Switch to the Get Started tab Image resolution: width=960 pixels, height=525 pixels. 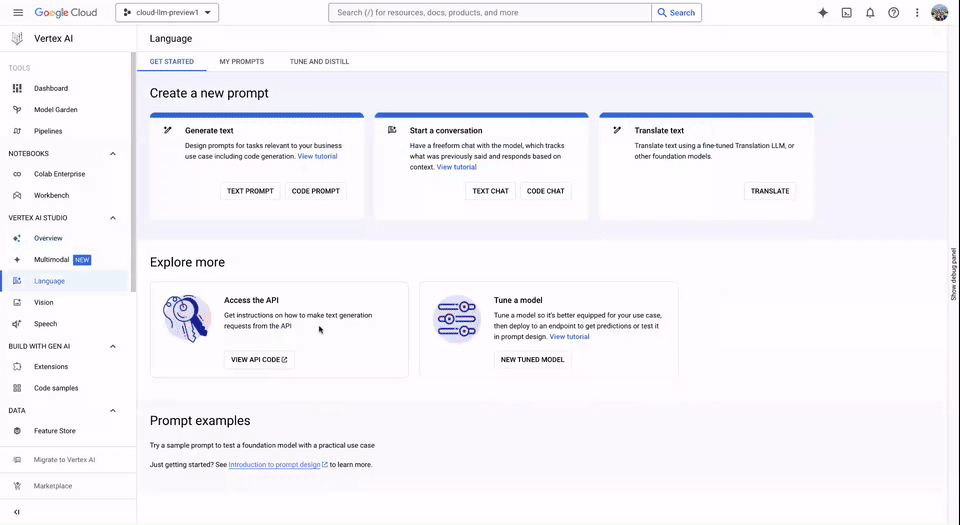[x=171, y=61]
